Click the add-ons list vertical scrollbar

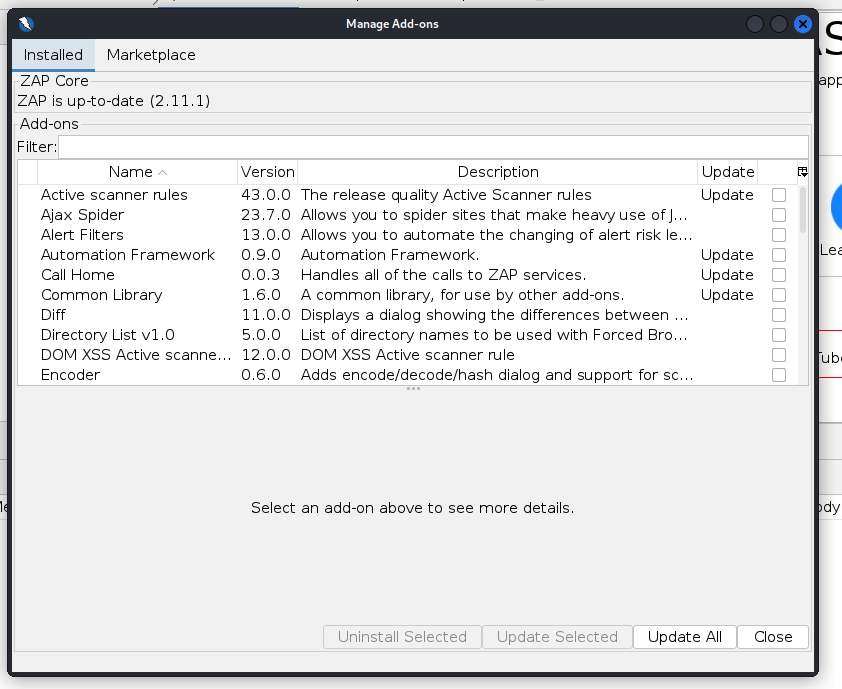tap(803, 209)
